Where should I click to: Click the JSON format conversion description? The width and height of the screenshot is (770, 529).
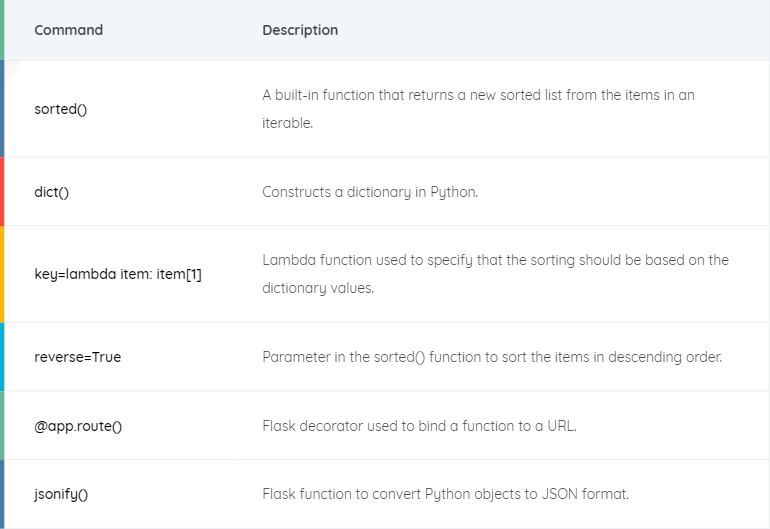click(x=445, y=494)
